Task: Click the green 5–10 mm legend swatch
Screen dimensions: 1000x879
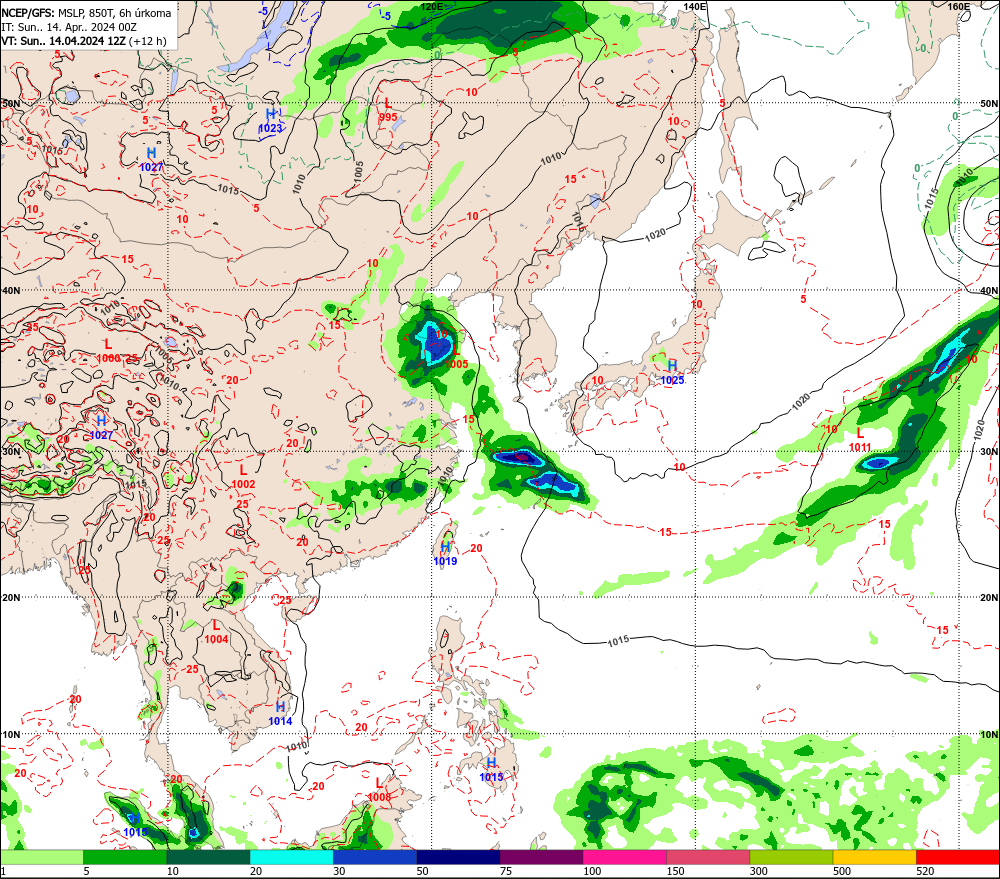Action: click(x=125, y=857)
